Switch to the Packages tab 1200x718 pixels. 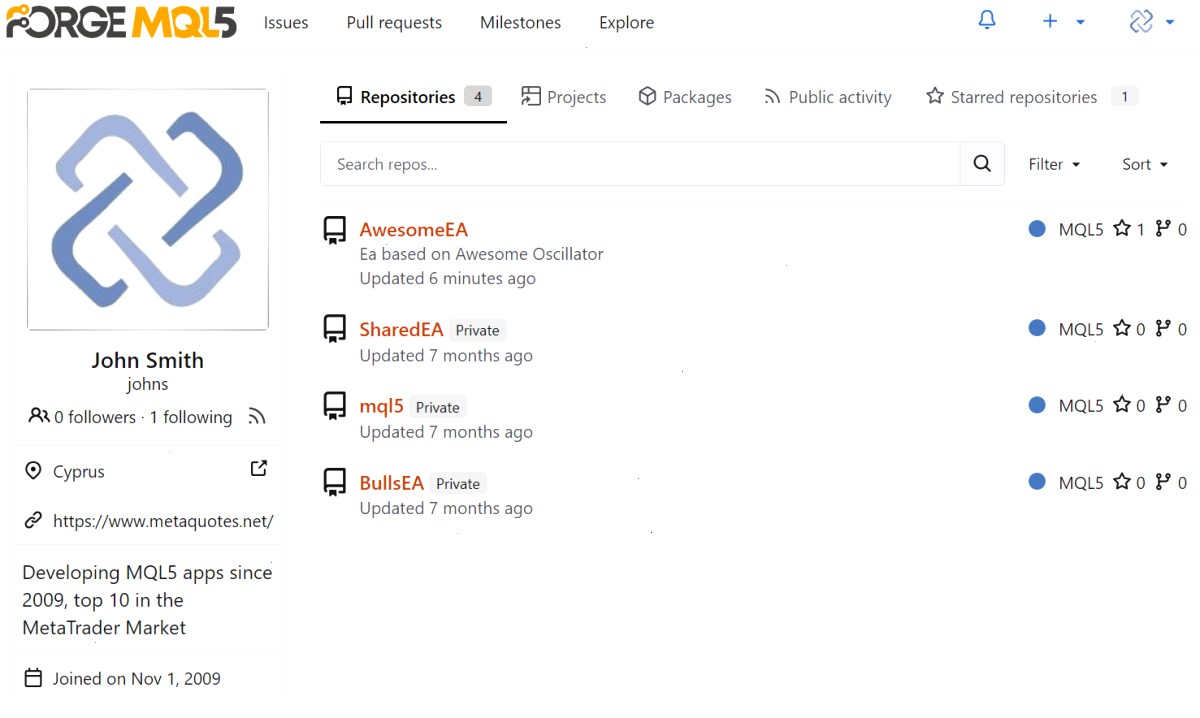[685, 97]
